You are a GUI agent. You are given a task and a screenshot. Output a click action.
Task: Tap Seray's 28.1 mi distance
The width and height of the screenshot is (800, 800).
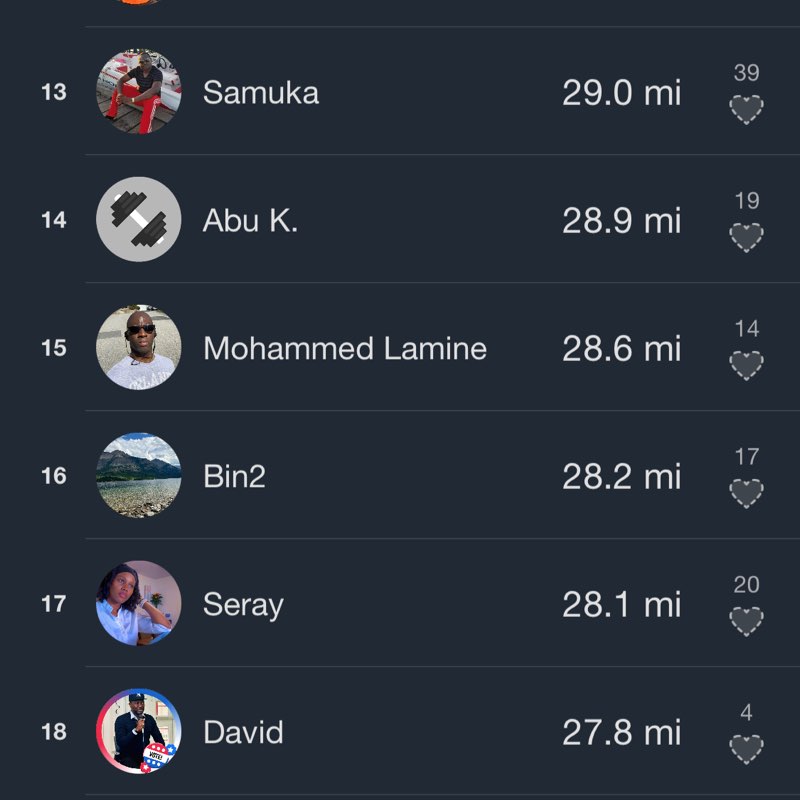point(621,605)
